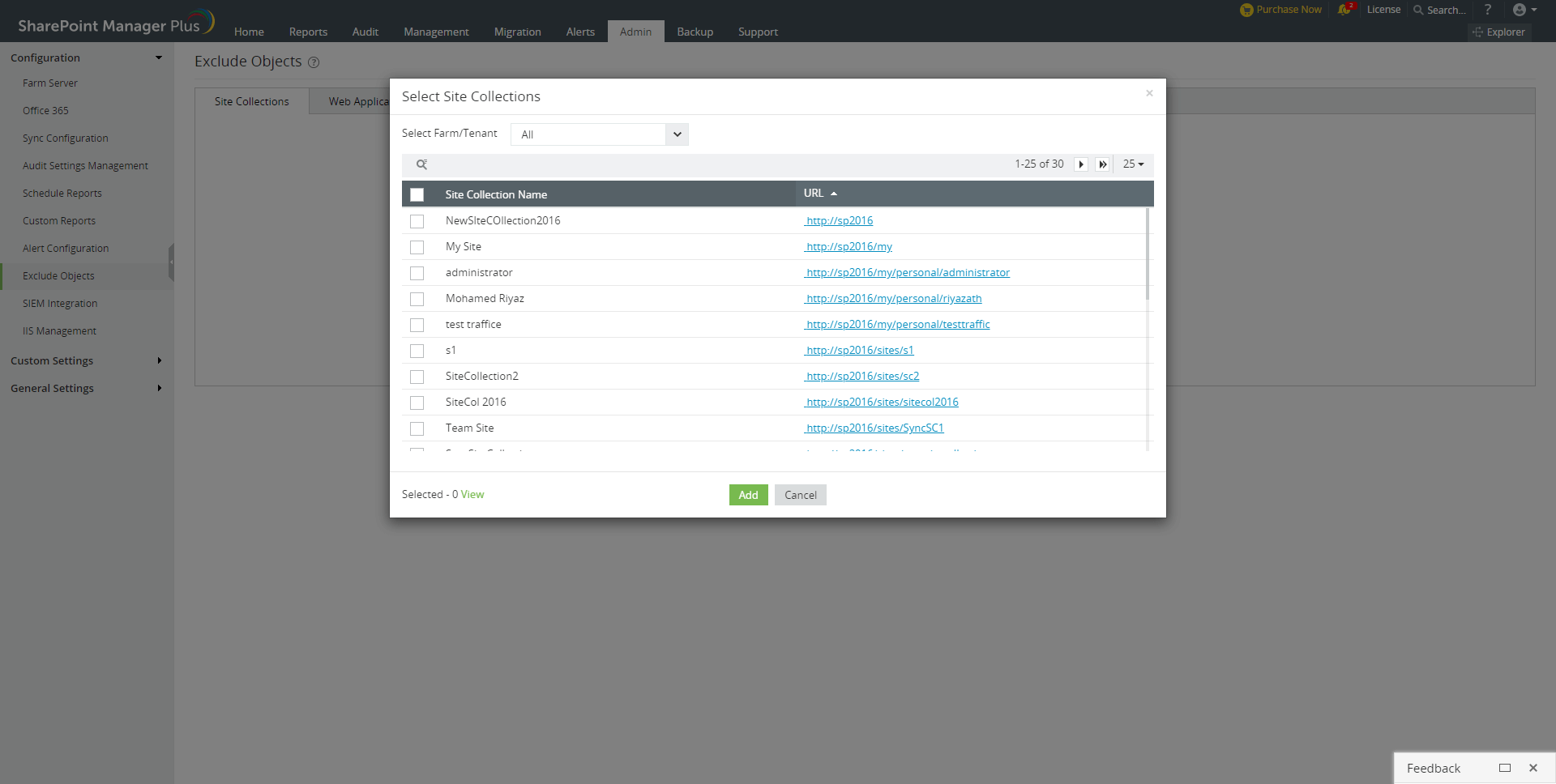The width and height of the screenshot is (1556, 784).
Task: Open the http://sp2016 URL link
Action: [839, 220]
